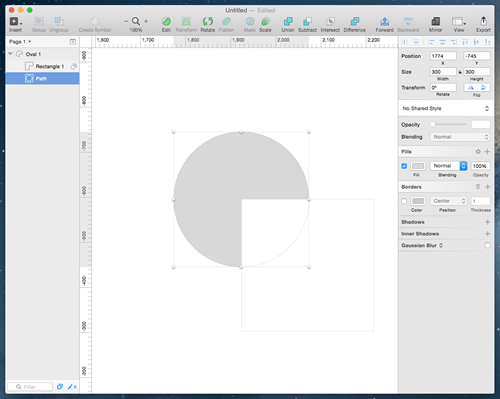This screenshot has width=500, height=399.
Task: Flip the shape vertically
Action: 484,88
